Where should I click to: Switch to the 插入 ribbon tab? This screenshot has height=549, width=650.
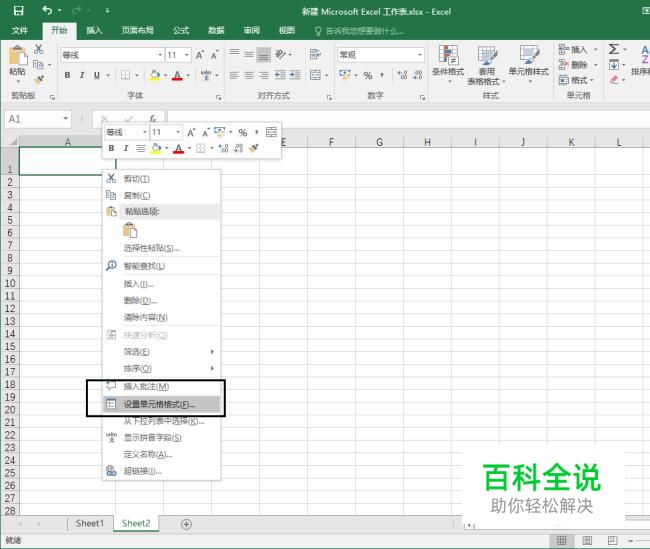click(94, 30)
